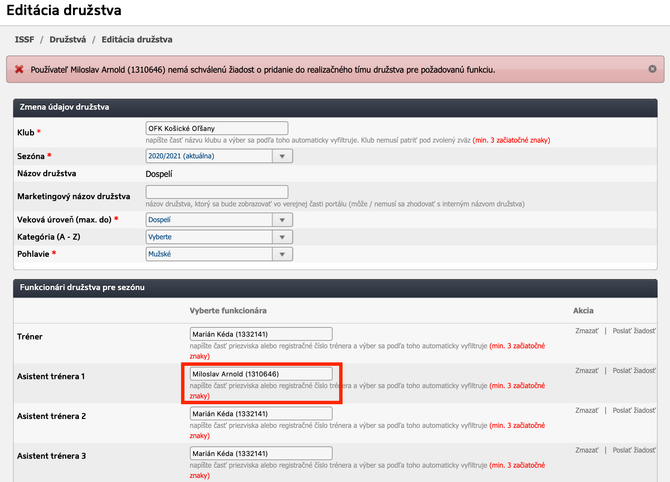
Task: Expand the Pohlavie dropdown
Action: tap(219, 254)
